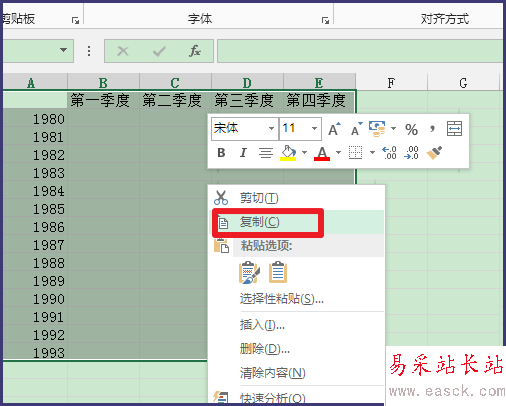Open the 宋体 font name dropdown
Viewport: 506px width, 406px height.
click(271, 128)
